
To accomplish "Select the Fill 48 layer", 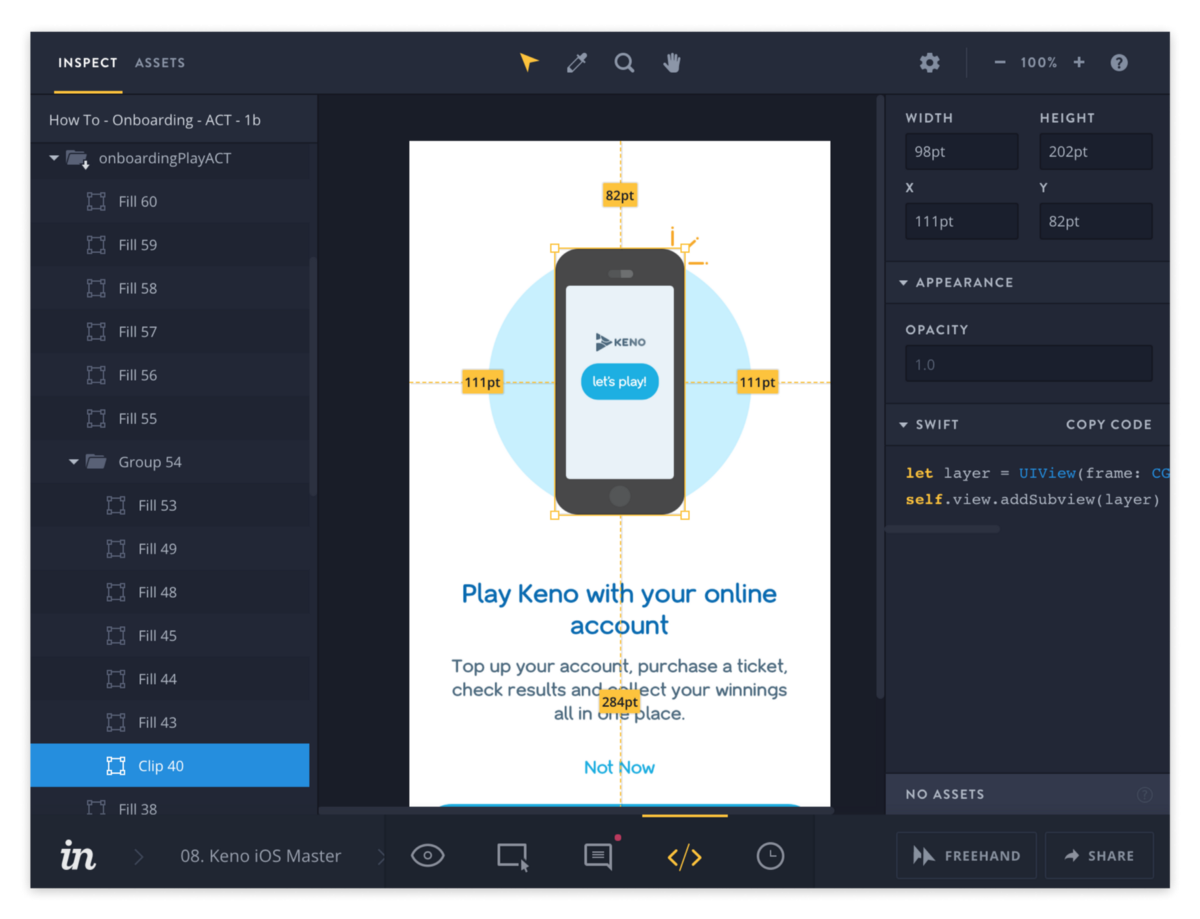I will pos(170,593).
